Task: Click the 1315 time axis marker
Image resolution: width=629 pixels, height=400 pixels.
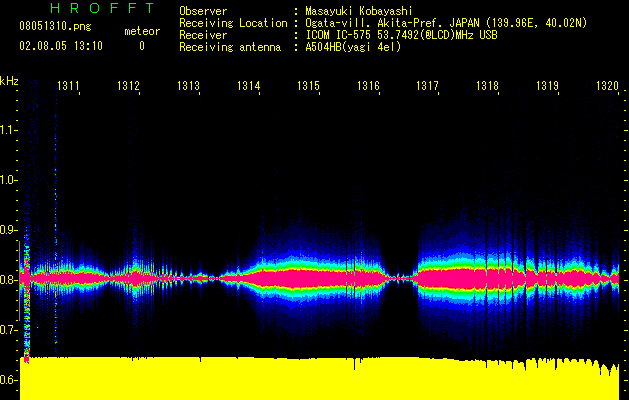Action: [308, 86]
